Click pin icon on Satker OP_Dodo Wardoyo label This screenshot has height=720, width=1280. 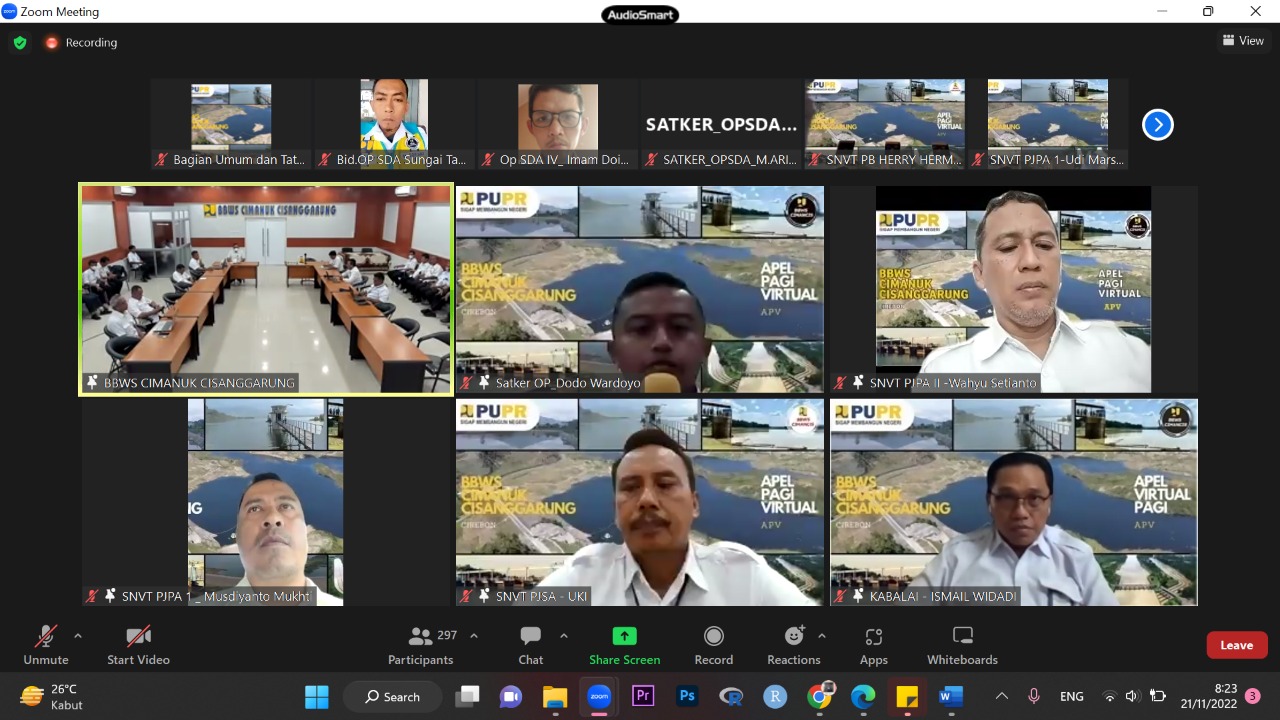pyautogui.click(x=484, y=382)
